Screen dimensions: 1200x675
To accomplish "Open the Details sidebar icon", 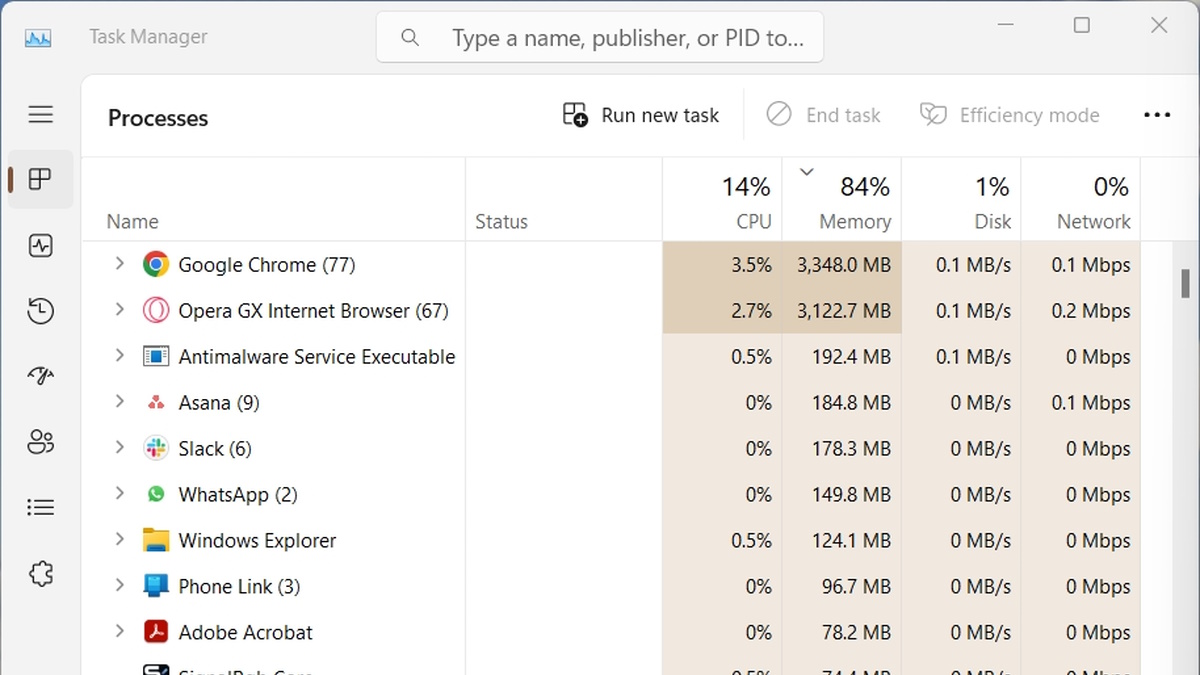I will click(41, 507).
